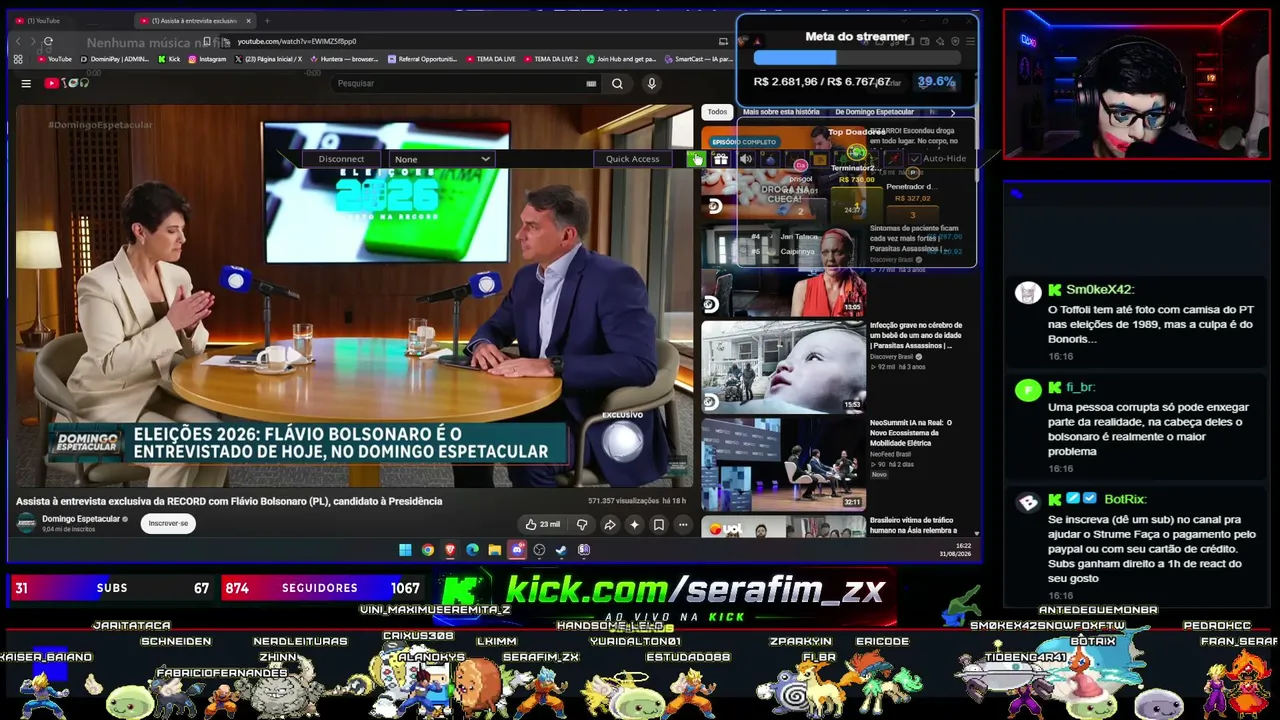The image size is (1280, 720).
Task: Select 'De Domingo Espetacular' chip
Action: (x=874, y=112)
